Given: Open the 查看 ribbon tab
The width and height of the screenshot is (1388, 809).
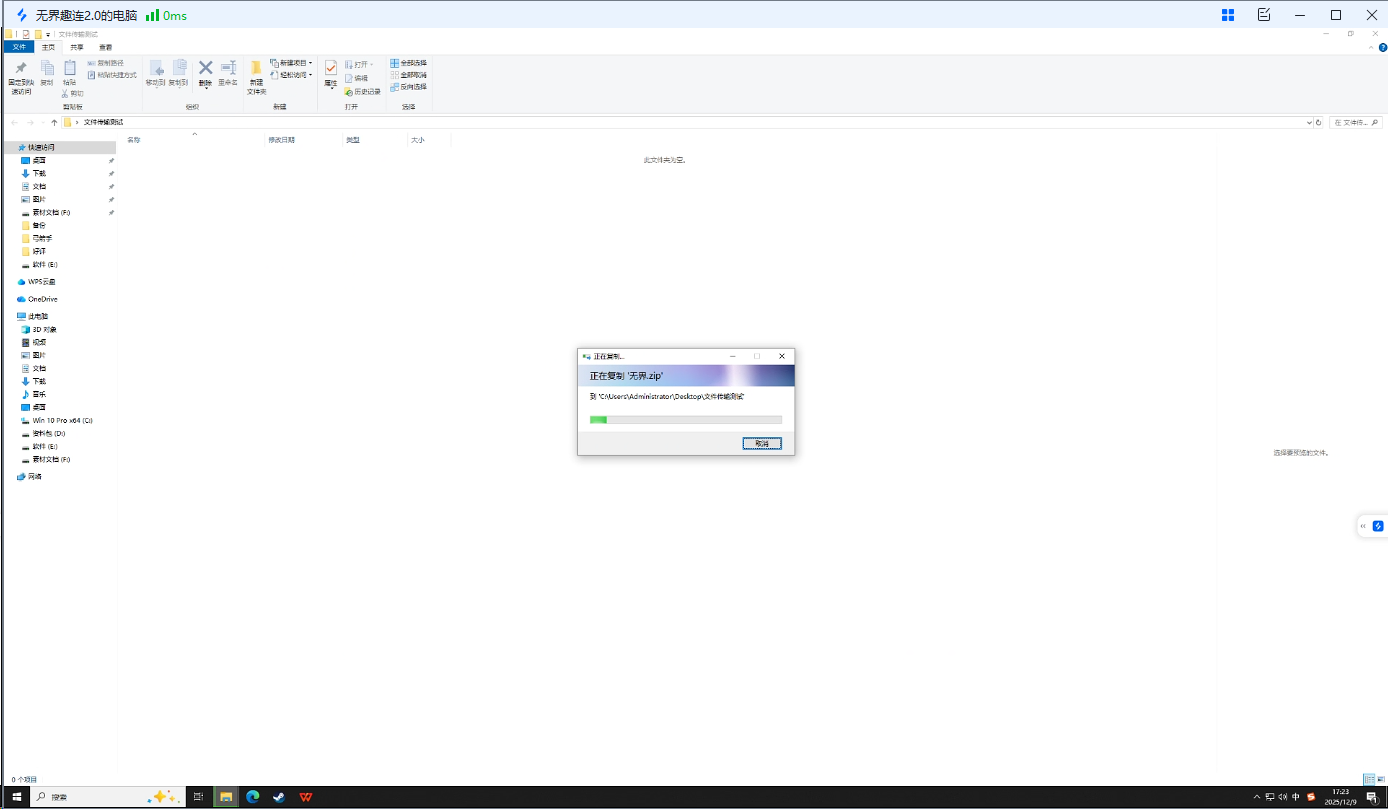Looking at the screenshot, I should coord(105,47).
